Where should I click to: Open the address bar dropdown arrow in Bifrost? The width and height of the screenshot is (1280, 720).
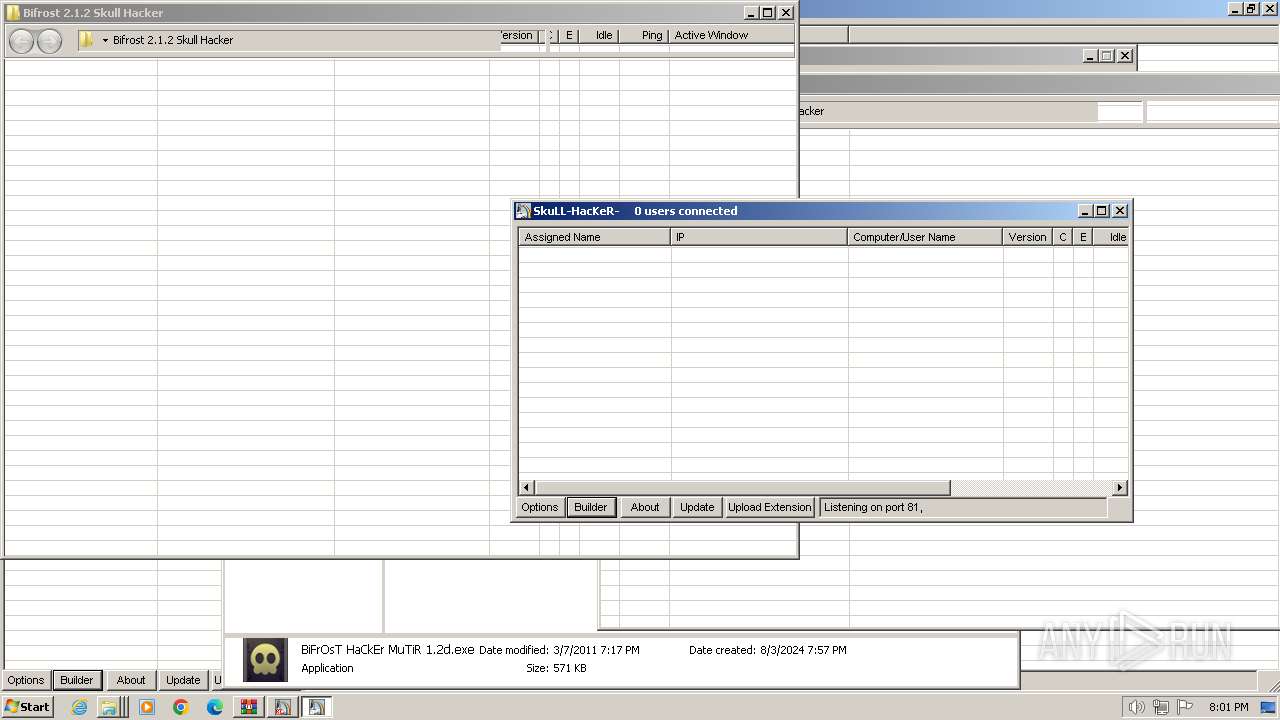(x=105, y=41)
